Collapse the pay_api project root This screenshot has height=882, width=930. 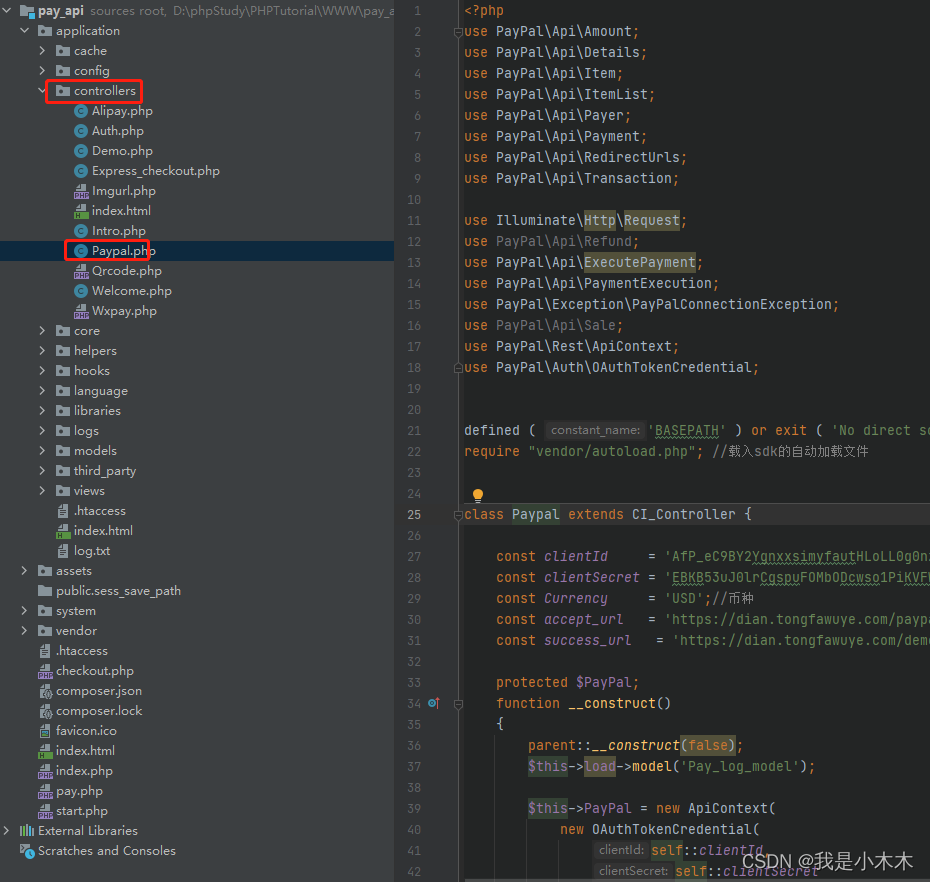7,10
